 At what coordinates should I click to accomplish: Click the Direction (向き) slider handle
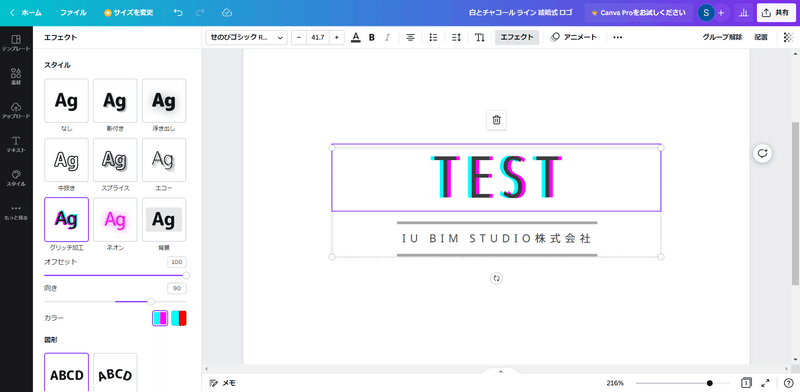coord(151,302)
